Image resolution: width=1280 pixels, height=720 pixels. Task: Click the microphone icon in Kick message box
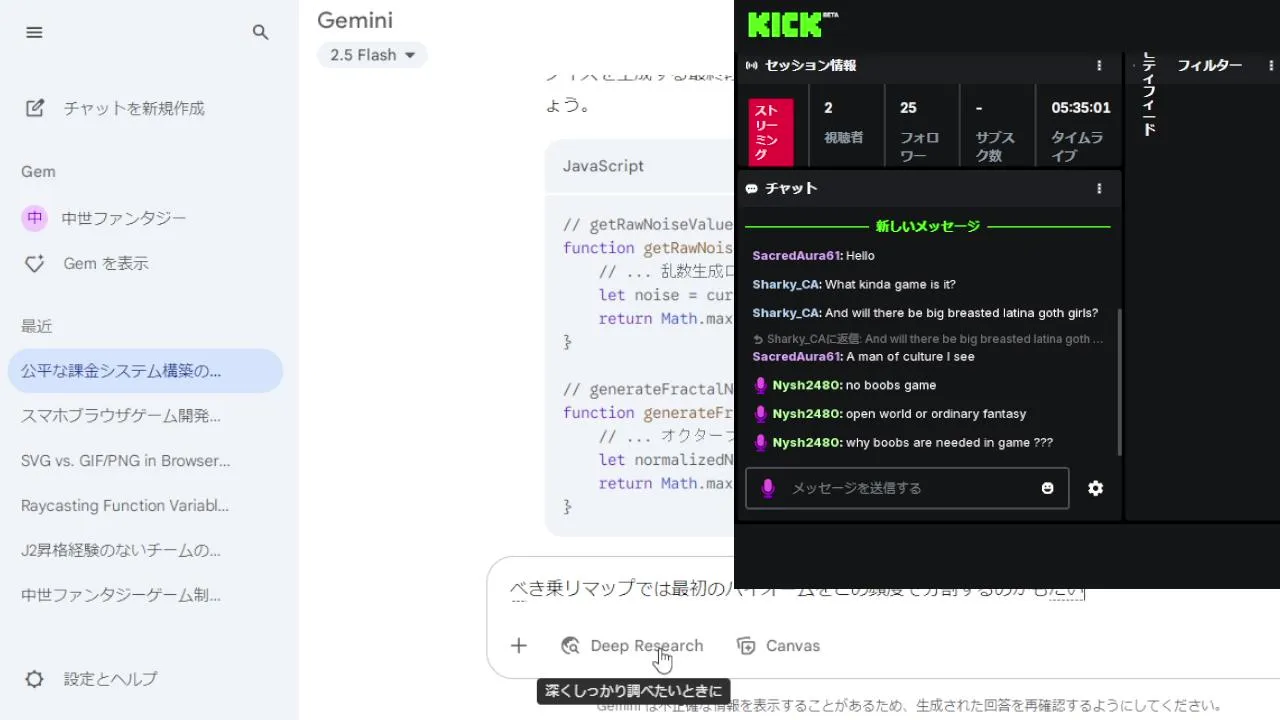click(x=767, y=488)
